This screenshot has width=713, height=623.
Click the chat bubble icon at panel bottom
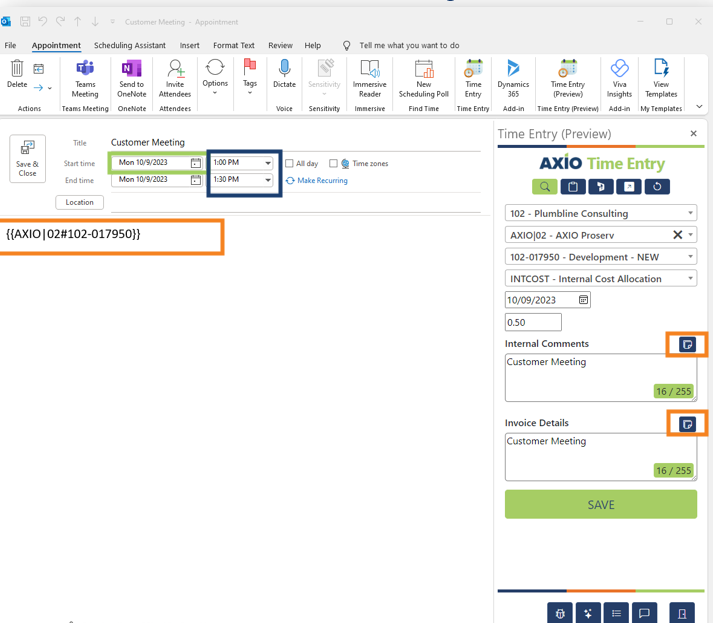(644, 613)
